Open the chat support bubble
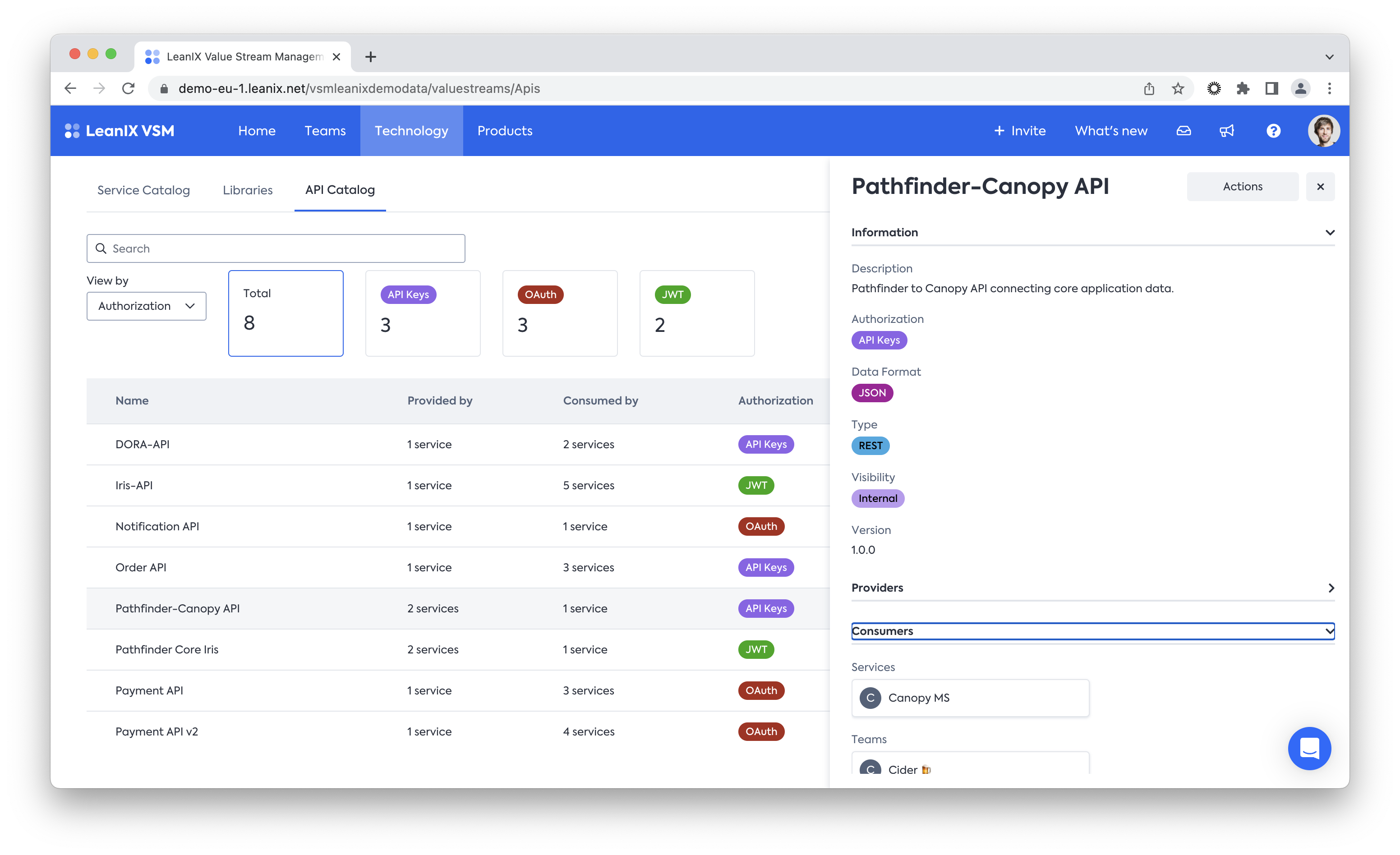The height and width of the screenshot is (855, 1400). coord(1309,748)
